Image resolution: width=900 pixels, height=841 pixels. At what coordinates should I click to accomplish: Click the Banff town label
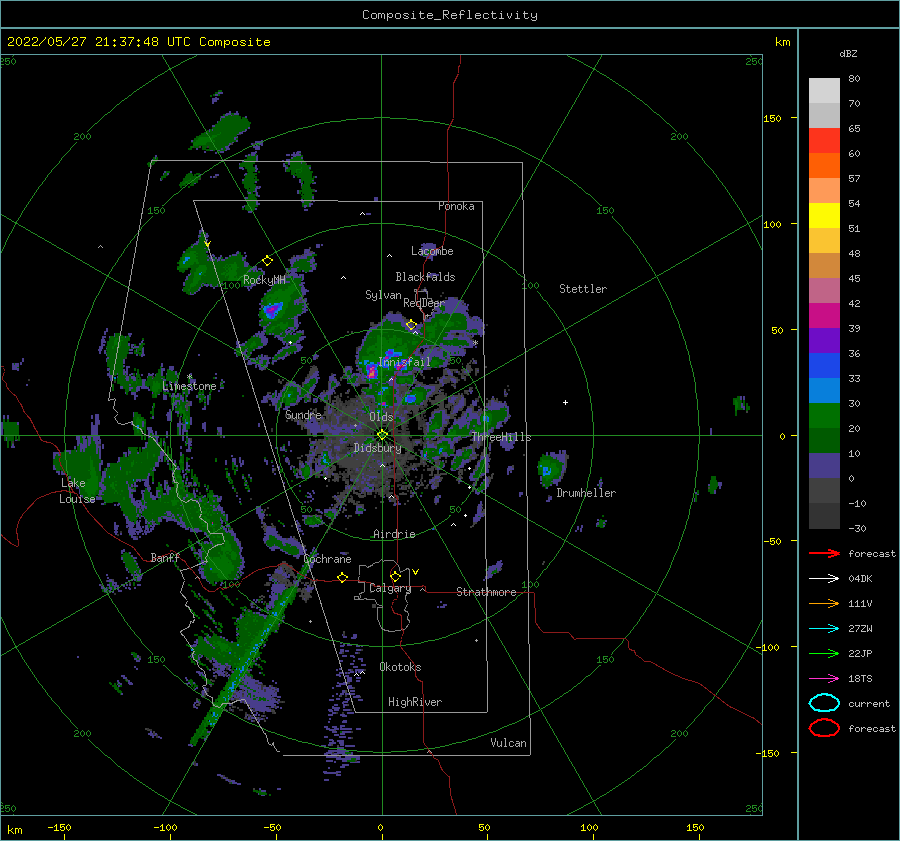(x=165, y=557)
